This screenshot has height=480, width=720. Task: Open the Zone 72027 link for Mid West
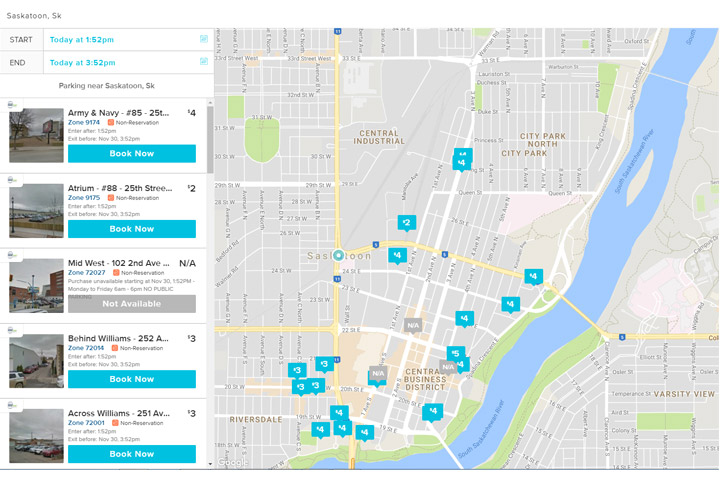pos(86,273)
